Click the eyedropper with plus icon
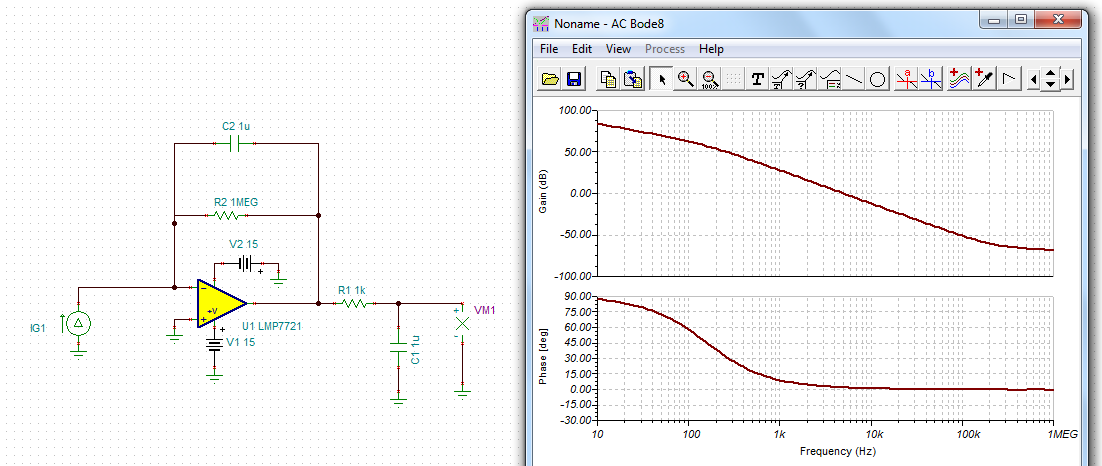Viewport: 1102px width, 466px height. coord(985,79)
